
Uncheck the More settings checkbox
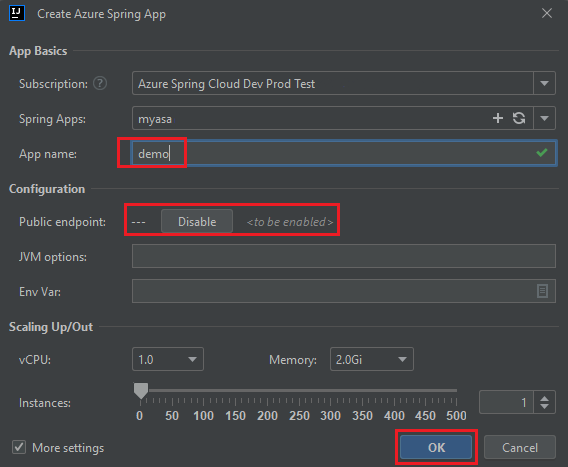tap(19, 447)
